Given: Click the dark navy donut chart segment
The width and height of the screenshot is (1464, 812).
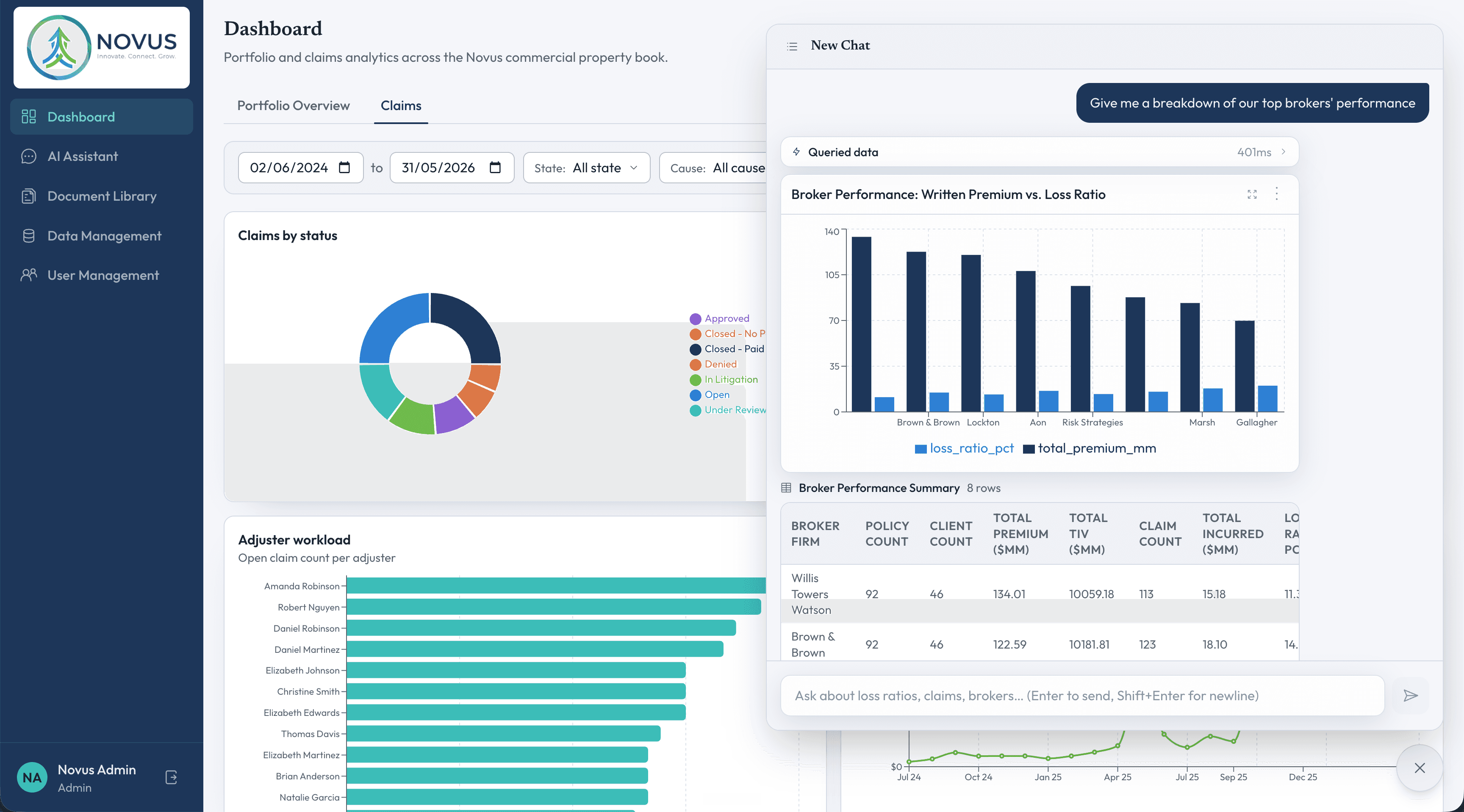Looking at the screenshot, I should [469, 324].
